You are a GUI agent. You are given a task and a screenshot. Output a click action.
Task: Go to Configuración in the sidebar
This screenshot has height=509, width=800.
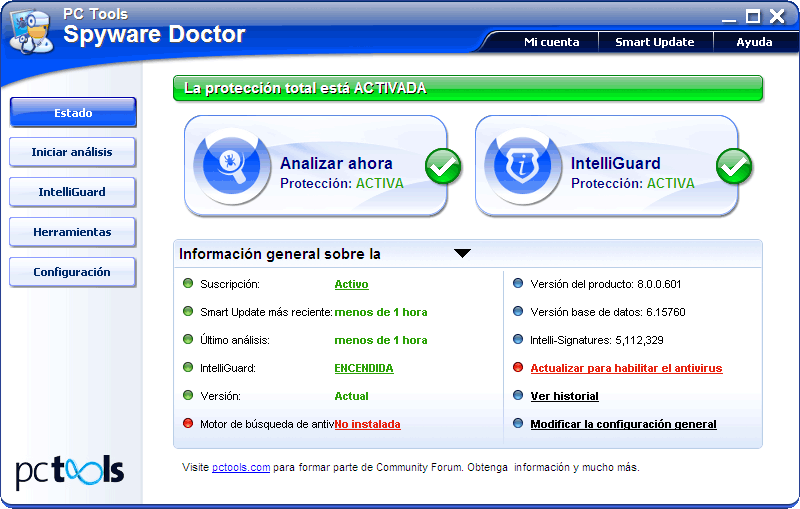72,272
